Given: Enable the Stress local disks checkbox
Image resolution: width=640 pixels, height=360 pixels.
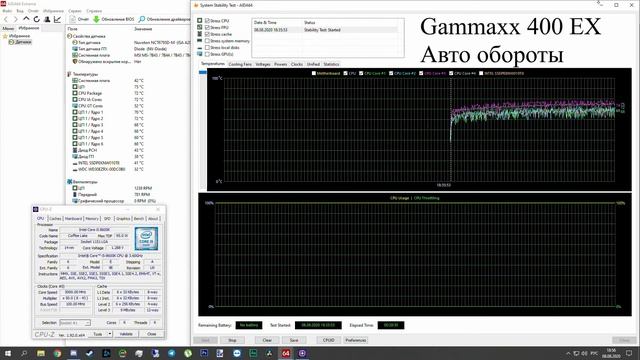Looking at the screenshot, I should tap(207, 47).
